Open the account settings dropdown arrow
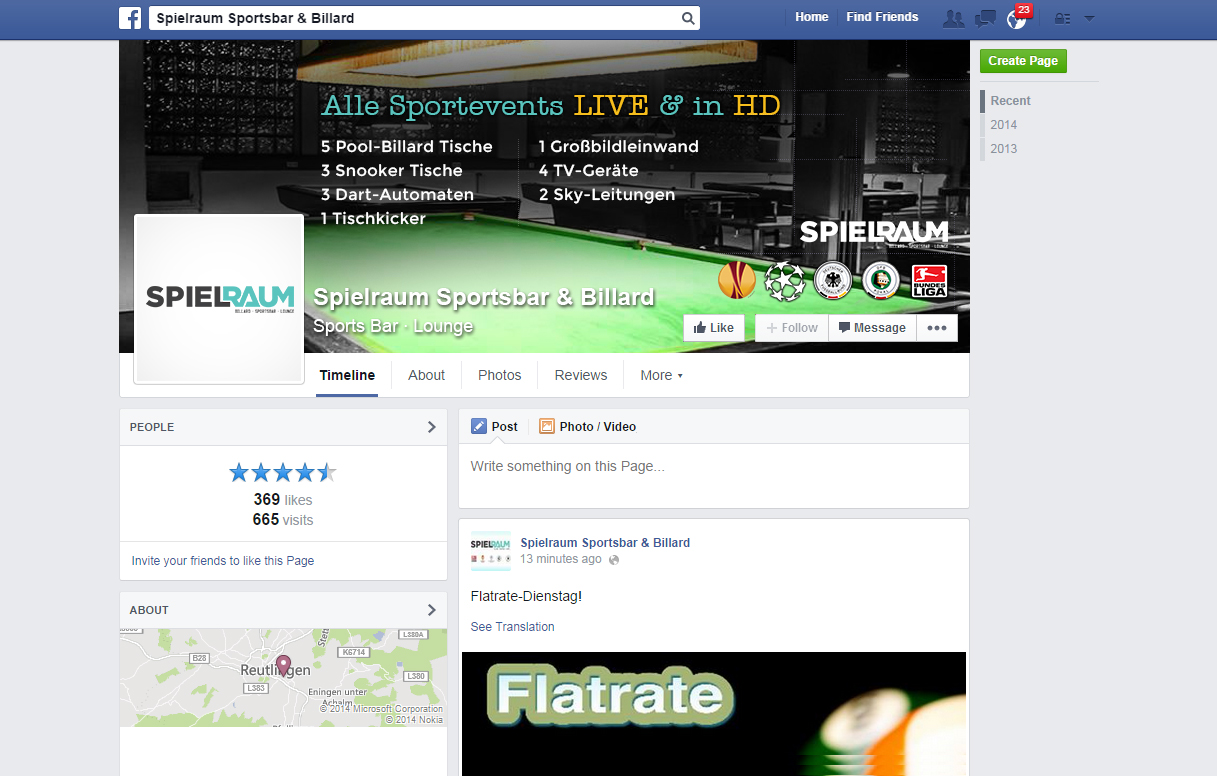The height and width of the screenshot is (776, 1217). 1090,18
